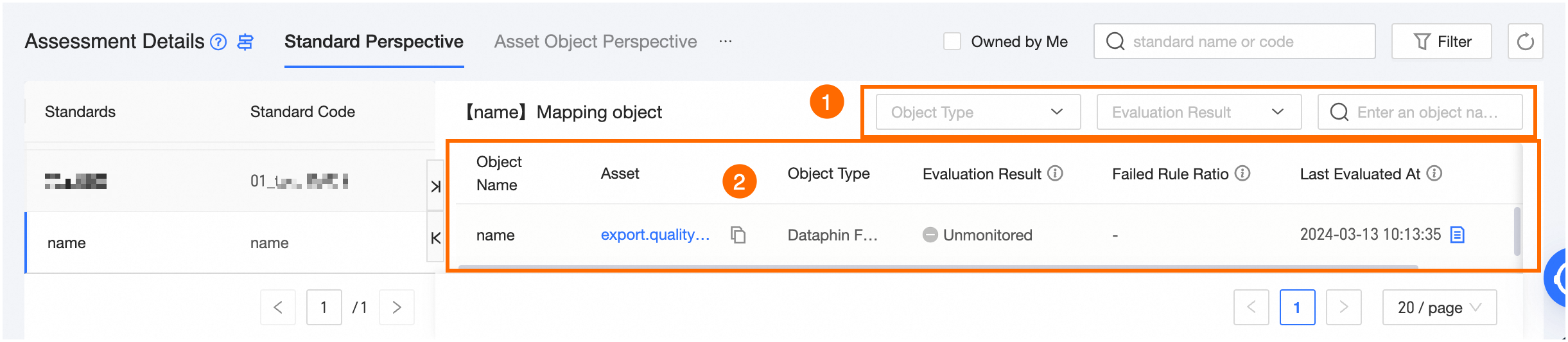Screen dimensions: 1568x342
Task: Click the refresh icon button
Action: [x=1525, y=42]
